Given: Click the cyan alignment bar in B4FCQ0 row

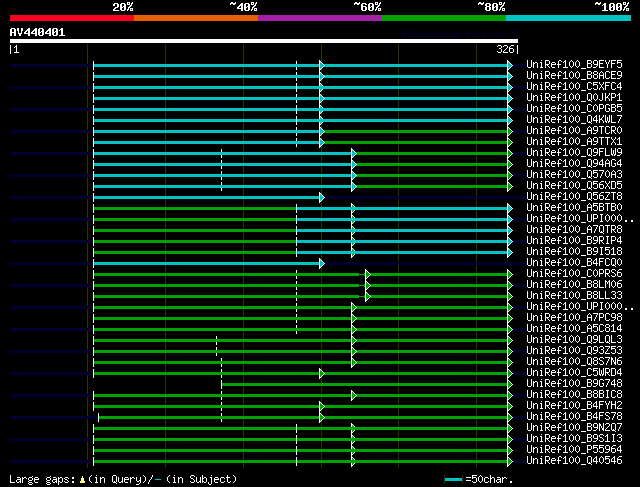Looking at the screenshot, I should [206, 264].
